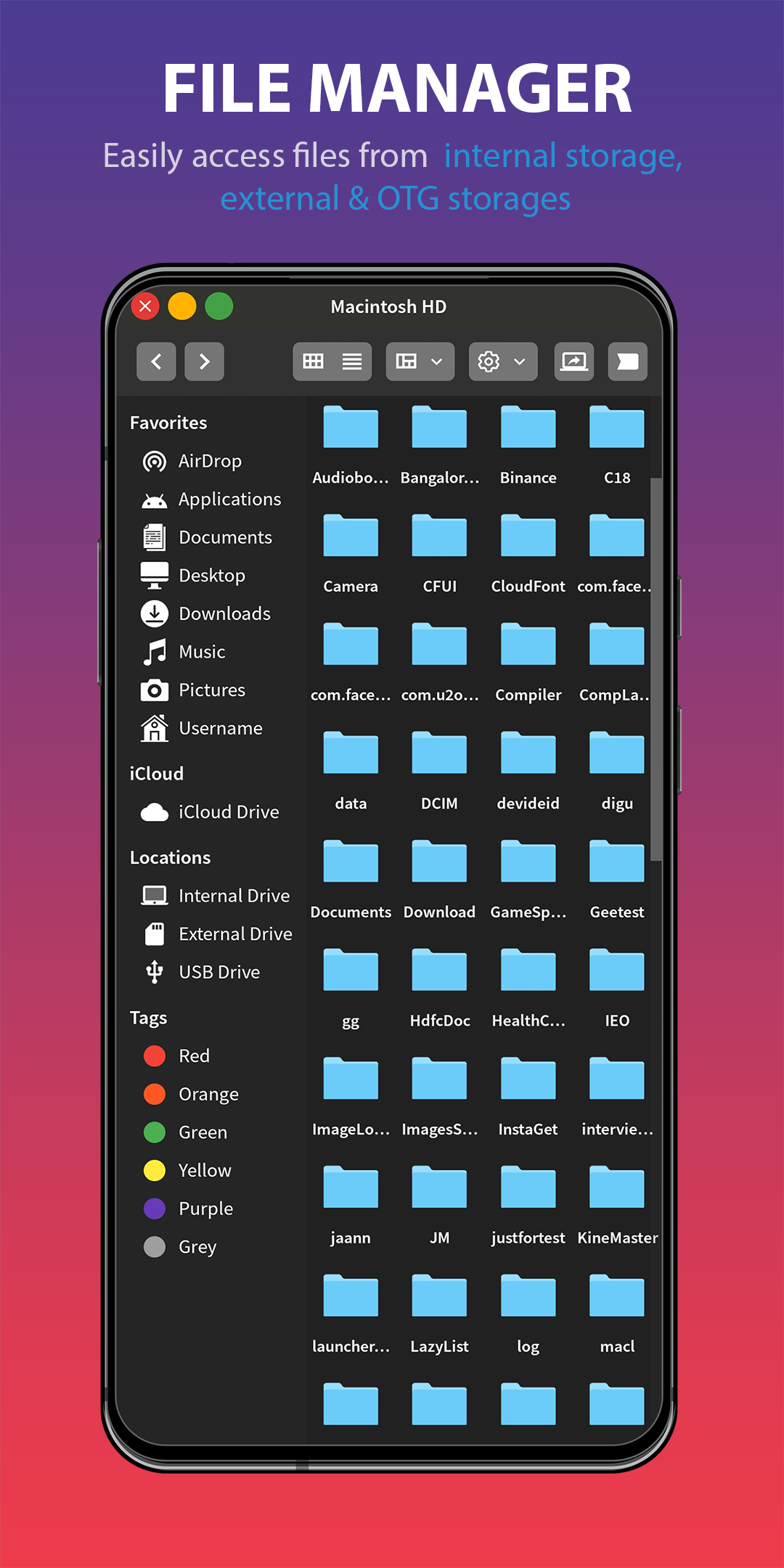784x1568 pixels.
Task: Open the HealthC… folder
Action: point(528,988)
